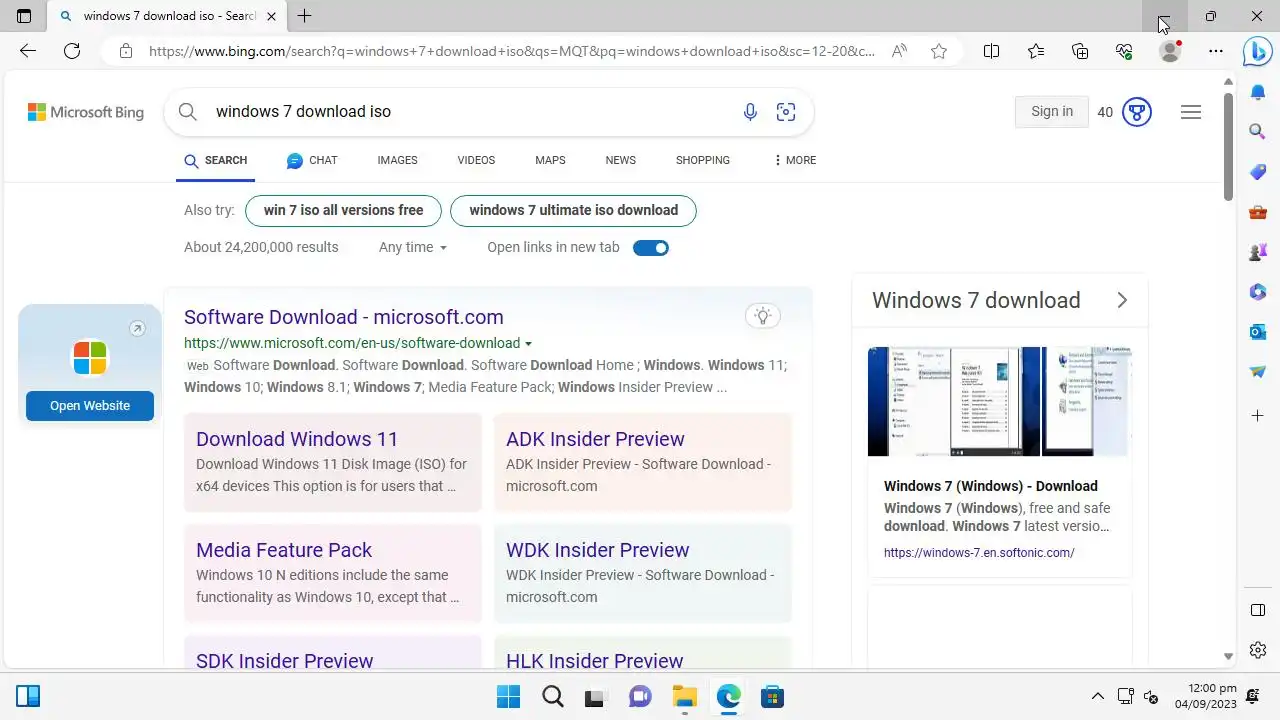The height and width of the screenshot is (720, 1280).
Task: Open a new tab with plus icon
Action: [x=304, y=16]
